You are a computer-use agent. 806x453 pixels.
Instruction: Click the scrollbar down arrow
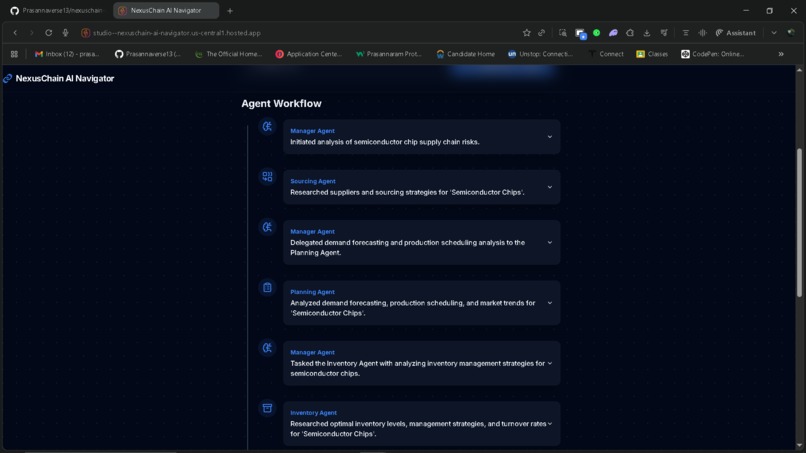coord(799,445)
